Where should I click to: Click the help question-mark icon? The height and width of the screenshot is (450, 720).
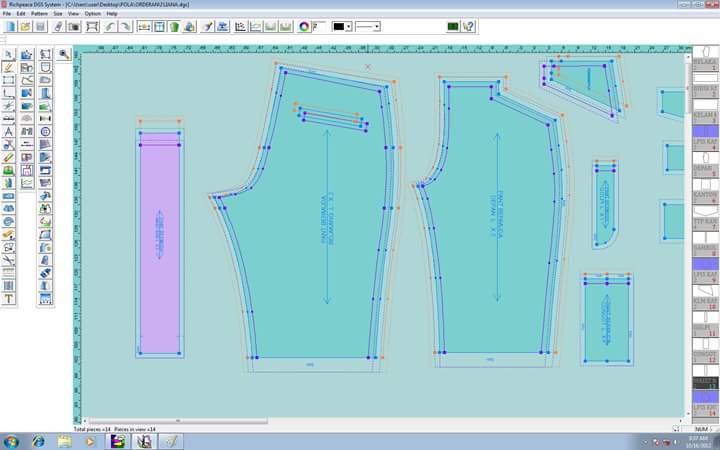[x=468, y=26]
